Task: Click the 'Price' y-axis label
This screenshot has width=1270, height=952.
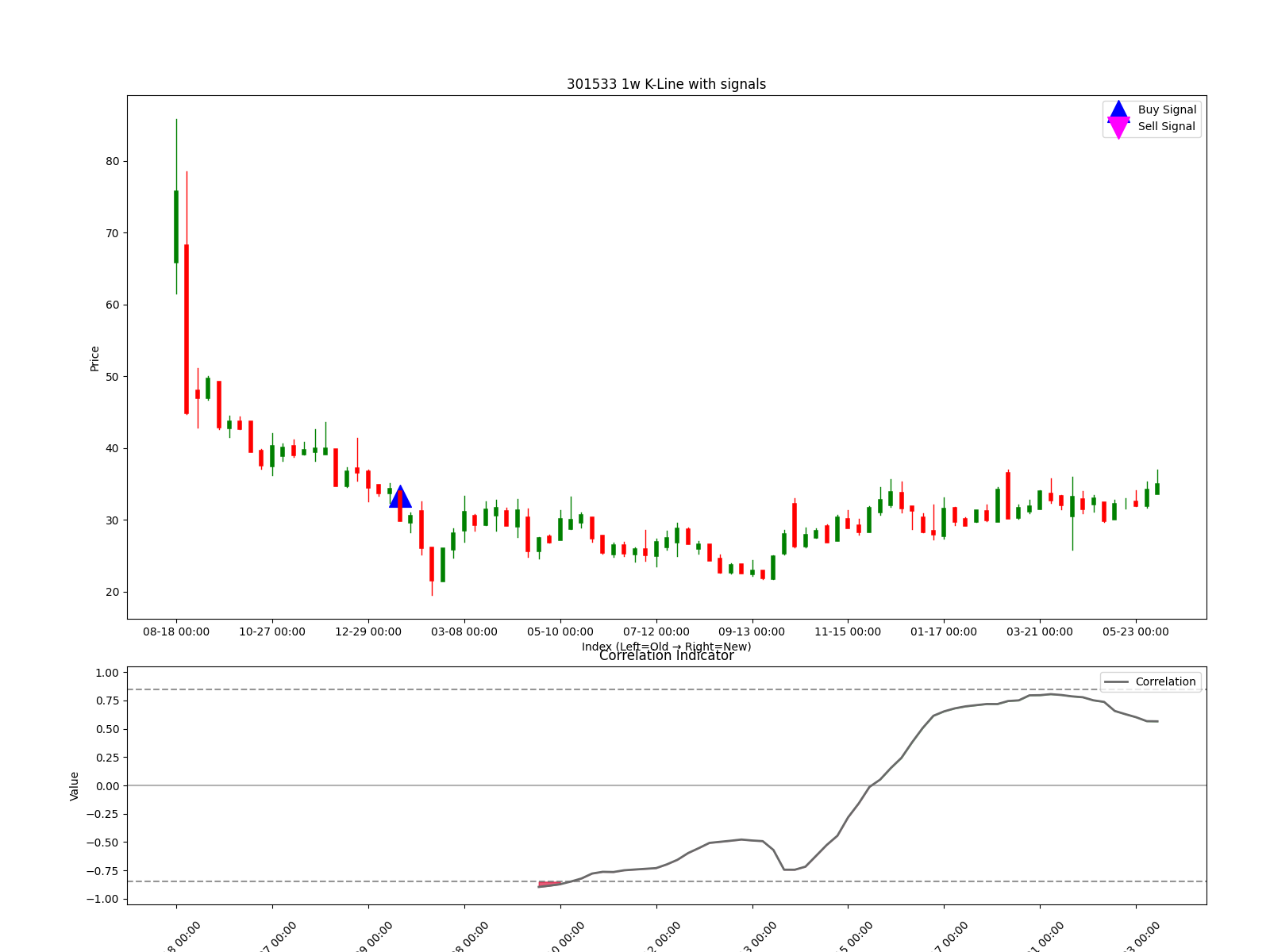Action: coord(94,359)
